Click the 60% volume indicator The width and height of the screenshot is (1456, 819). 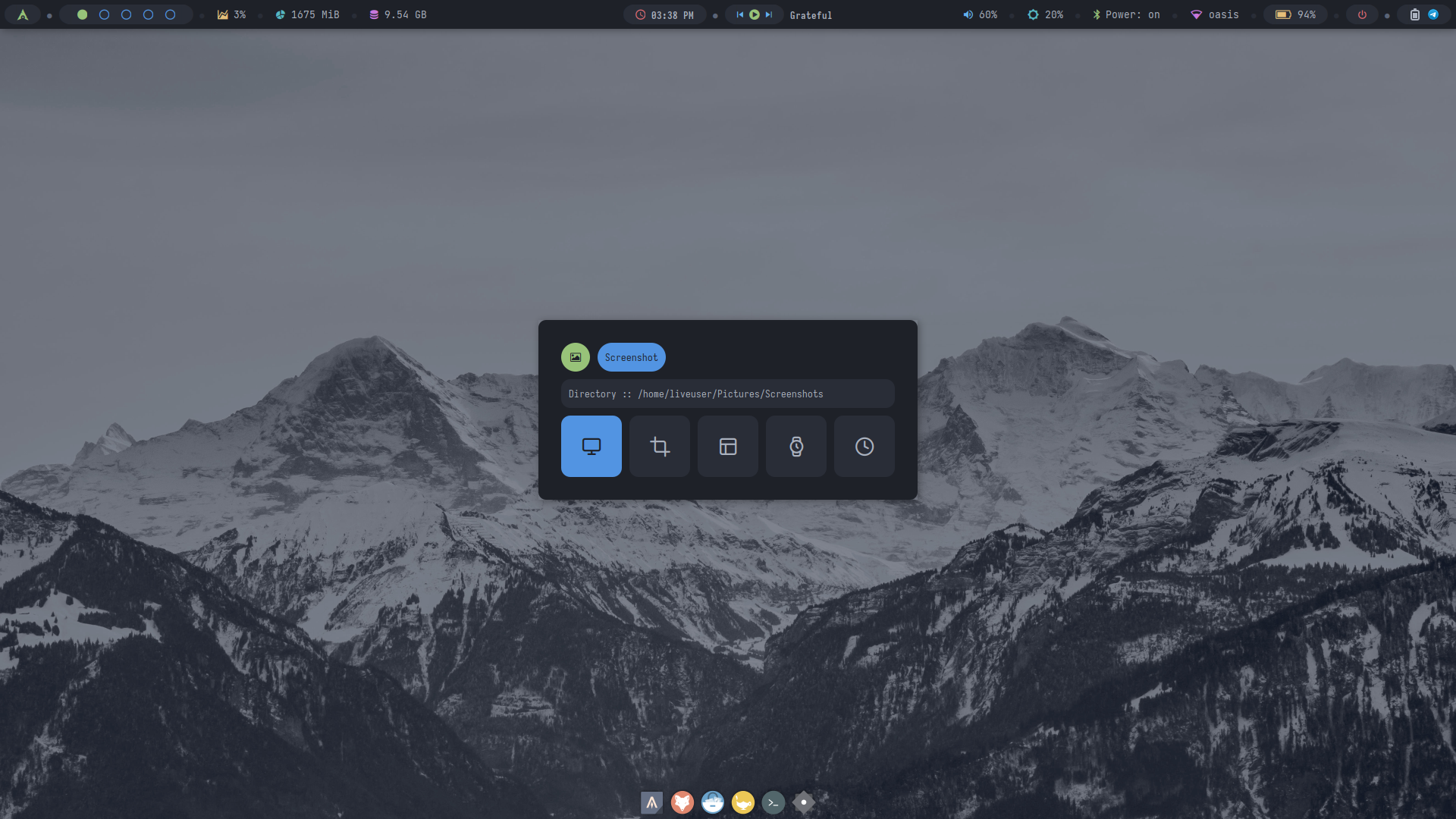point(981,14)
